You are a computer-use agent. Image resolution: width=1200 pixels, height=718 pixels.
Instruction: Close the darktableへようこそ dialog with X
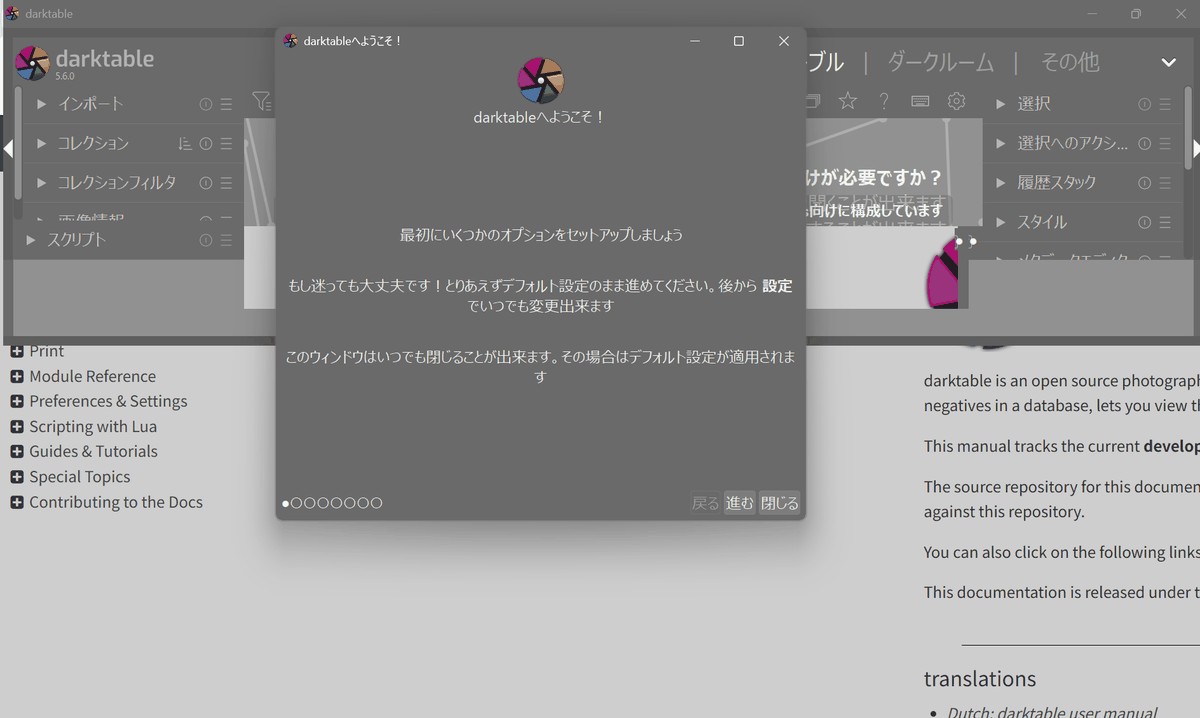tap(784, 41)
